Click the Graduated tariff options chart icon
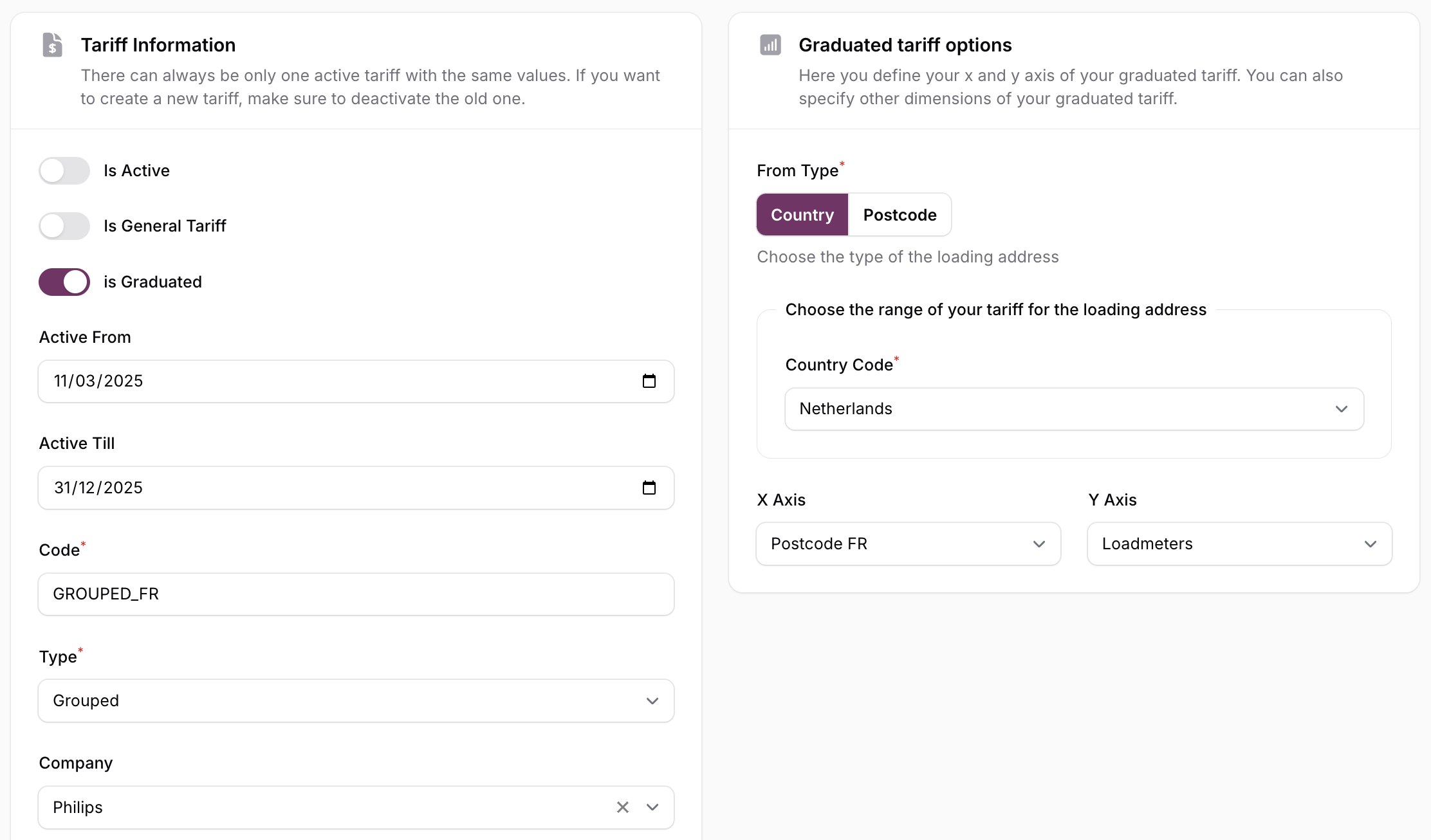 770,45
